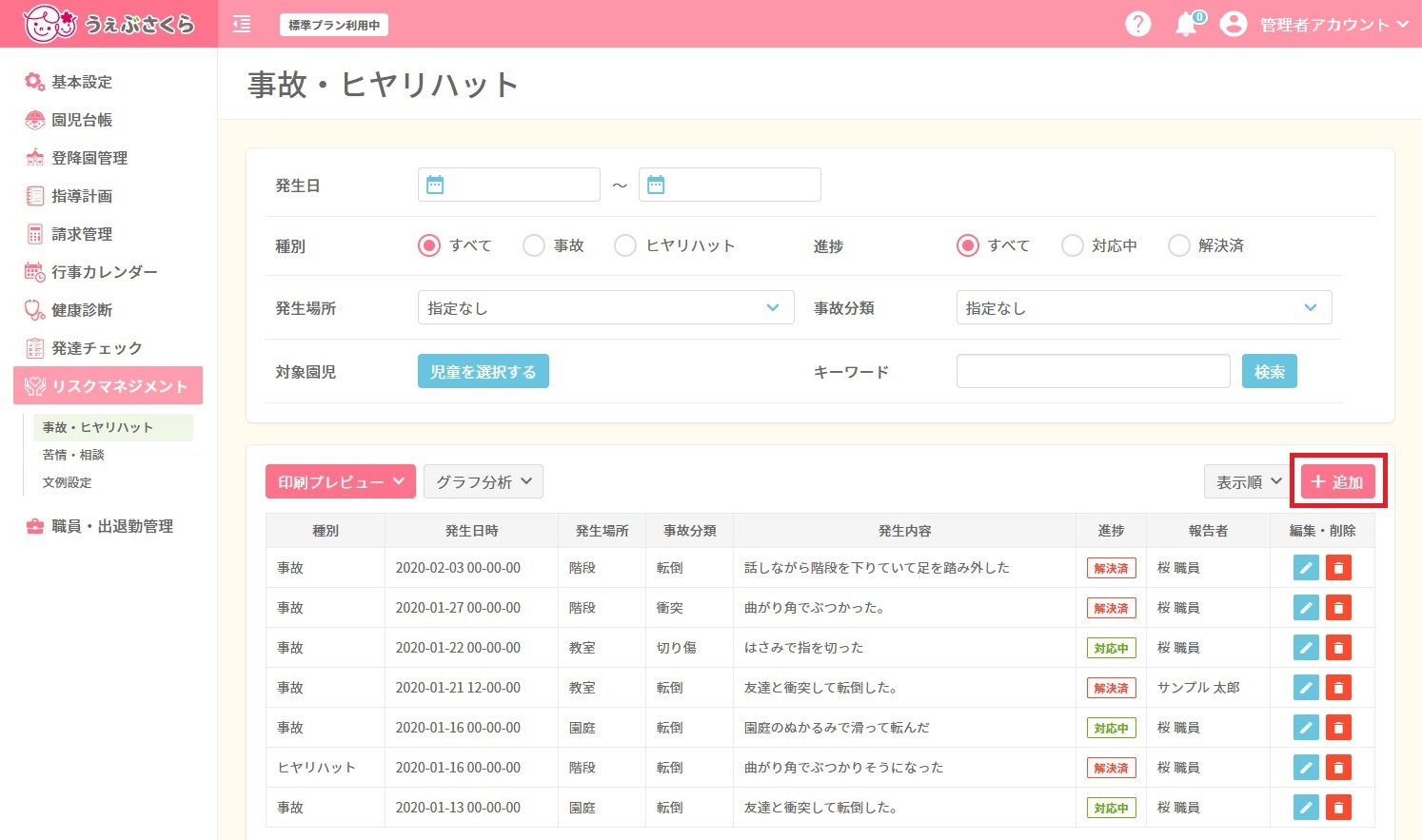Click the 種別 column header

click(326, 531)
